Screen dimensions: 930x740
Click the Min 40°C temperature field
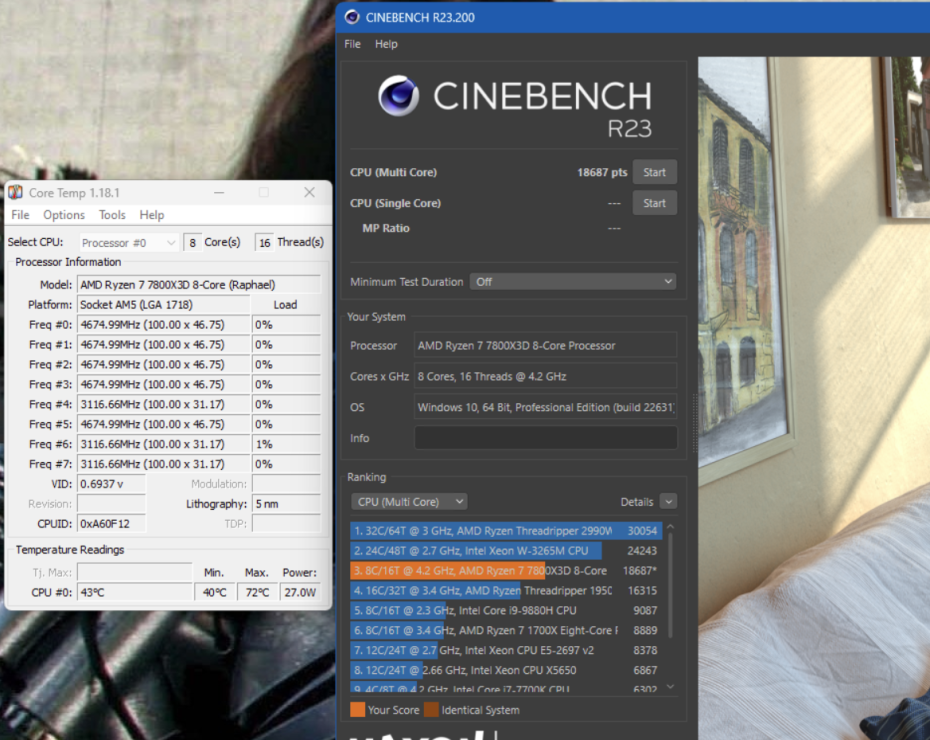tap(214, 592)
